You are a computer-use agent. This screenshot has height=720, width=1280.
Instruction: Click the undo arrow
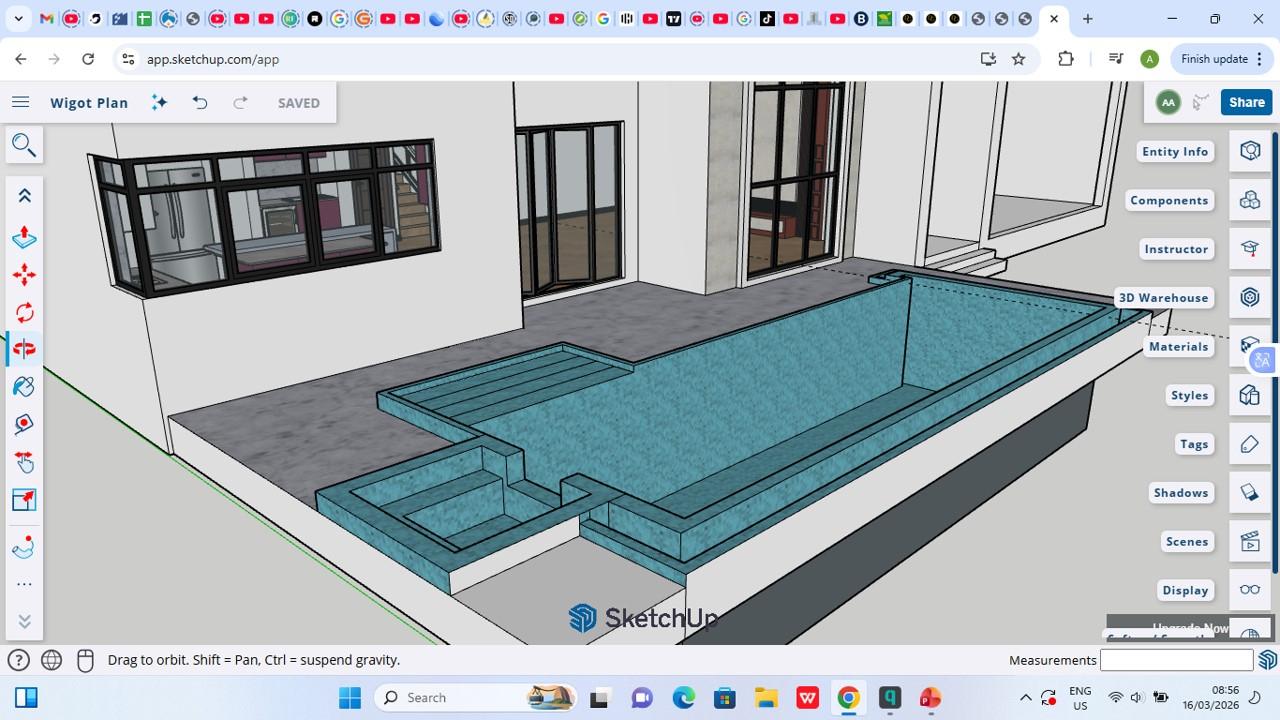click(x=200, y=103)
